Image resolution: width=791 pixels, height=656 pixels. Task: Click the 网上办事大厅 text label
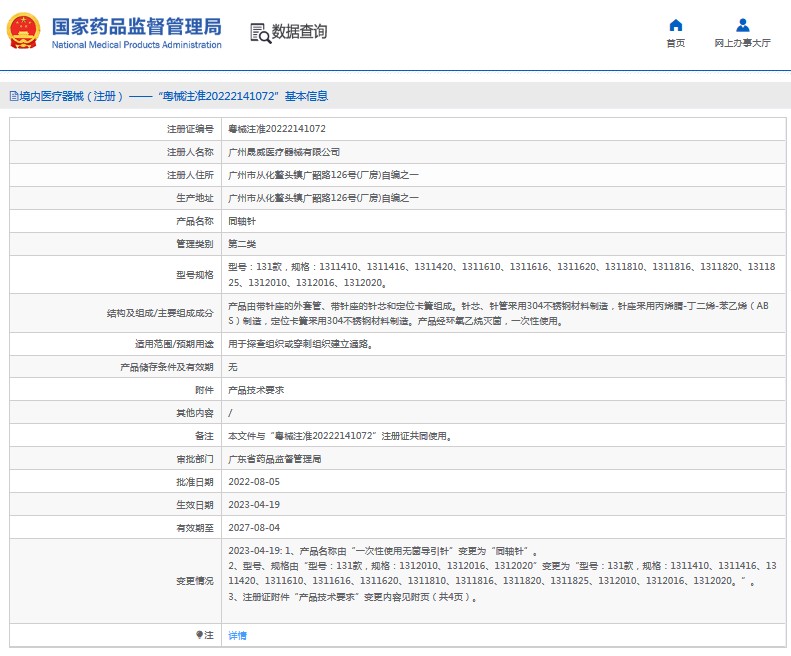point(742,43)
